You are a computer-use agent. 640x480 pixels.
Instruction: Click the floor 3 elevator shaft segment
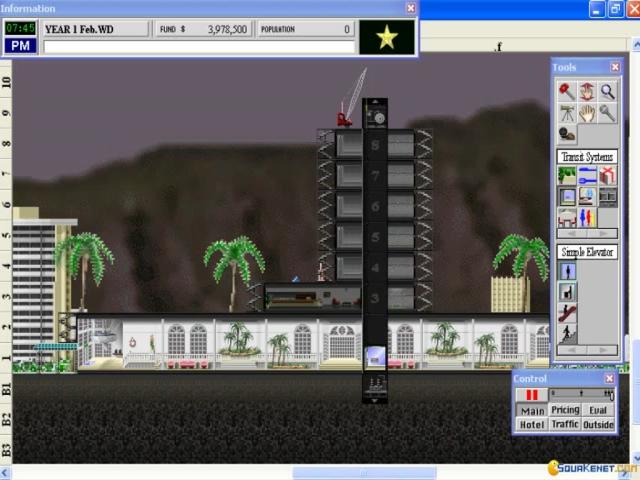[375, 298]
